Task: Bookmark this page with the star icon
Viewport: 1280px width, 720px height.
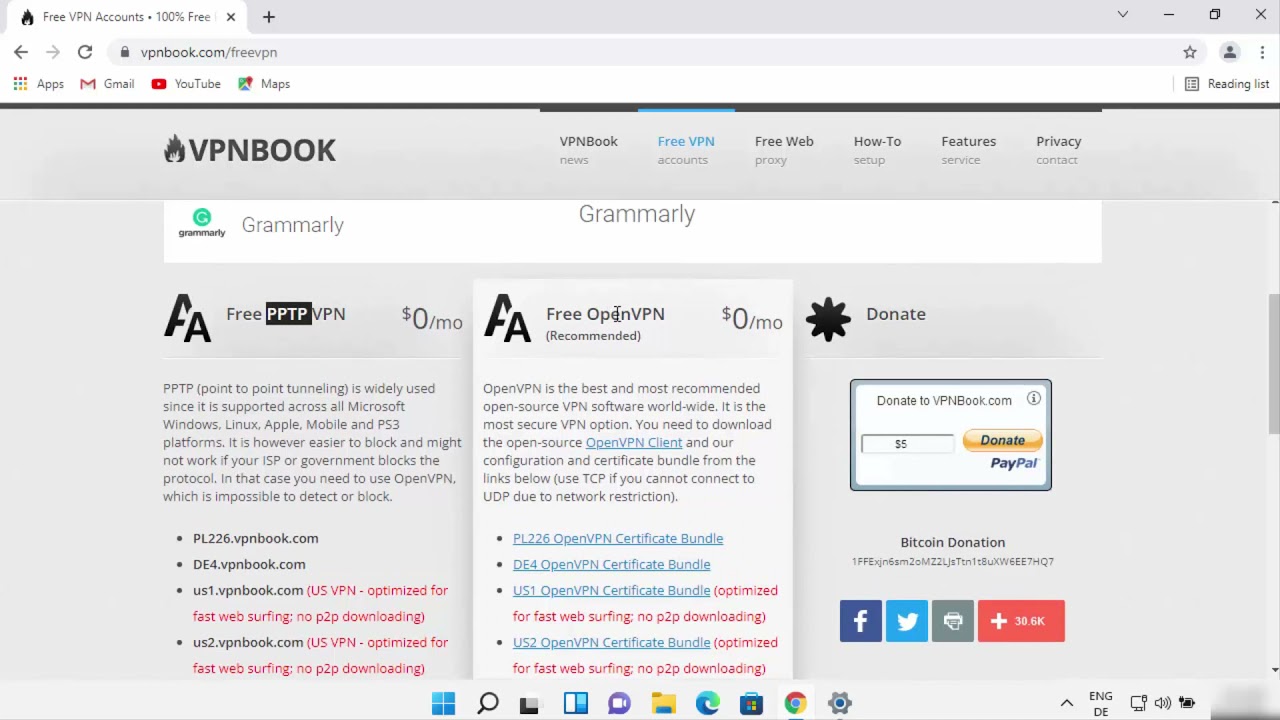Action: (x=1190, y=52)
